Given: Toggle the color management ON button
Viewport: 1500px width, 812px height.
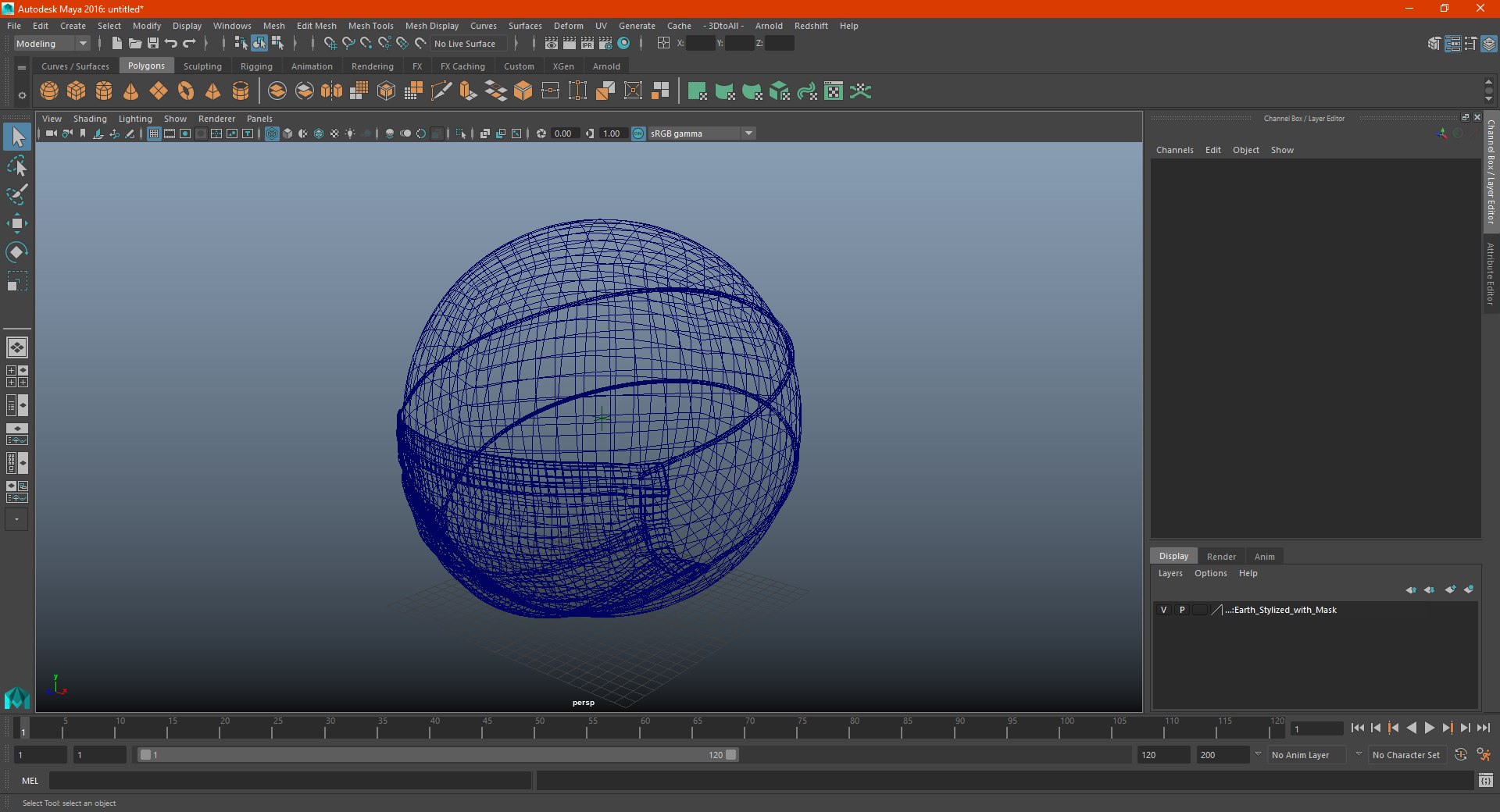Looking at the screenshot, I should 638,134.
